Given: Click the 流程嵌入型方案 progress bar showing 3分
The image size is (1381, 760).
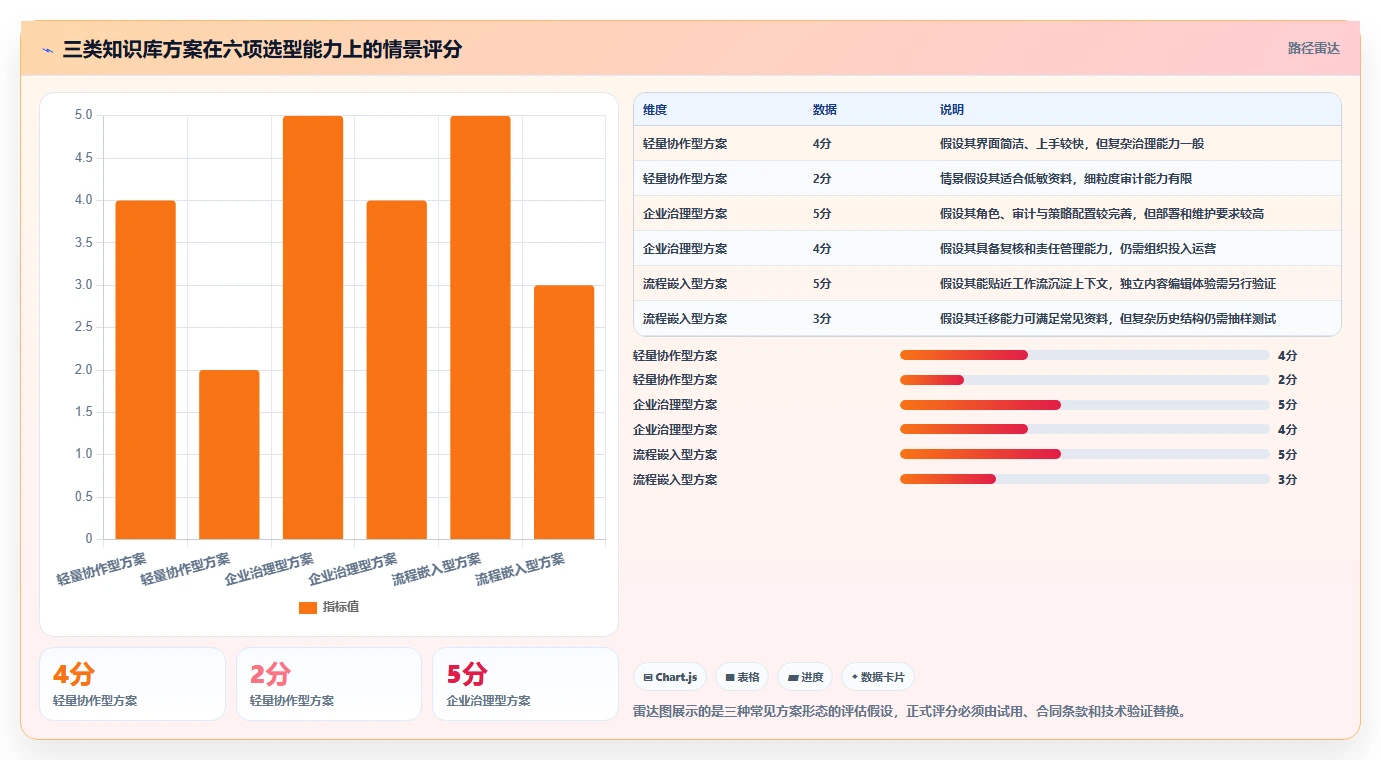Looking at the screenshot, I should (1085, 480).
